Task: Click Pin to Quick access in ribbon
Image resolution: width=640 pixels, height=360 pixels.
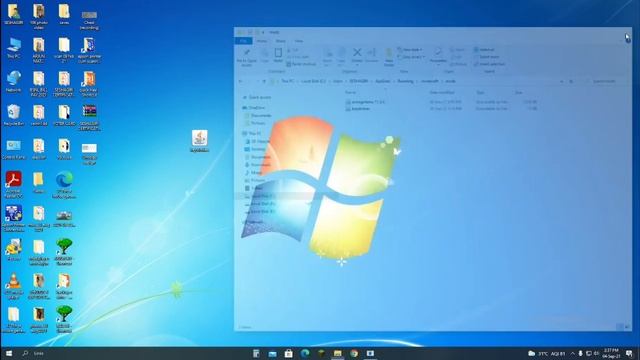Action: (247, 57)
